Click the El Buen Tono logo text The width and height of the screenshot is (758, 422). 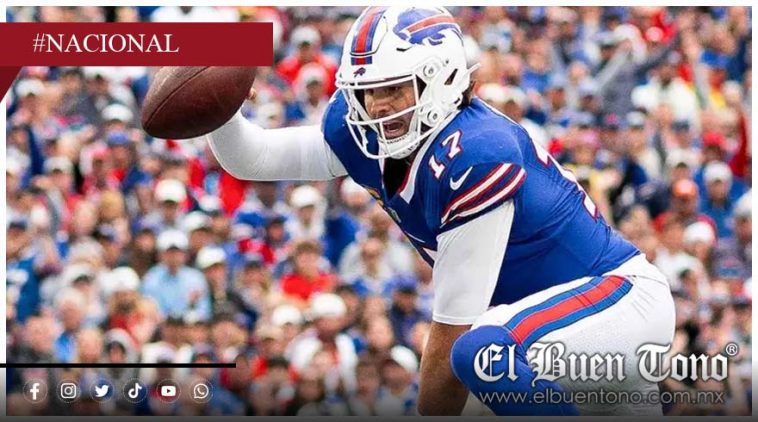[x=600, y=363]
